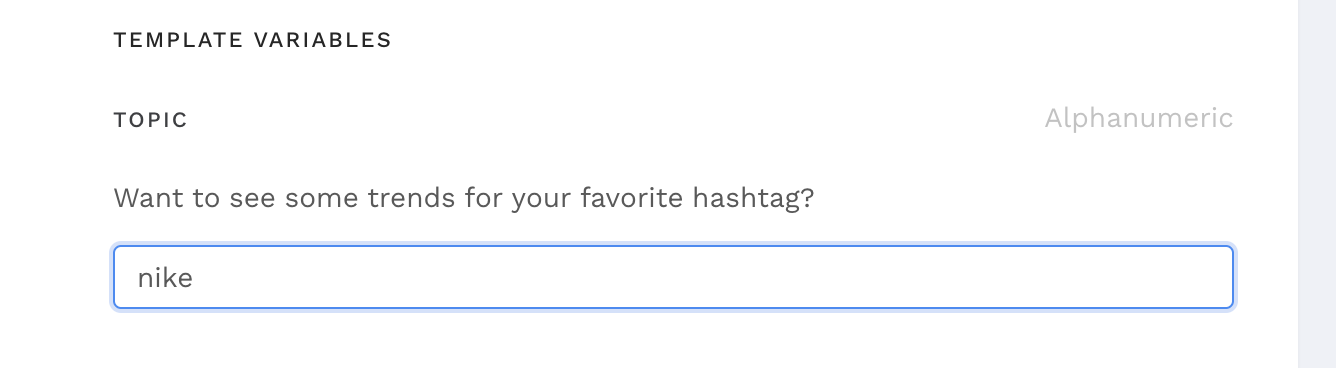Screen dimensions: 1336x368
Task: Click the blank area below the nike field
Action: tap(673, 340)
